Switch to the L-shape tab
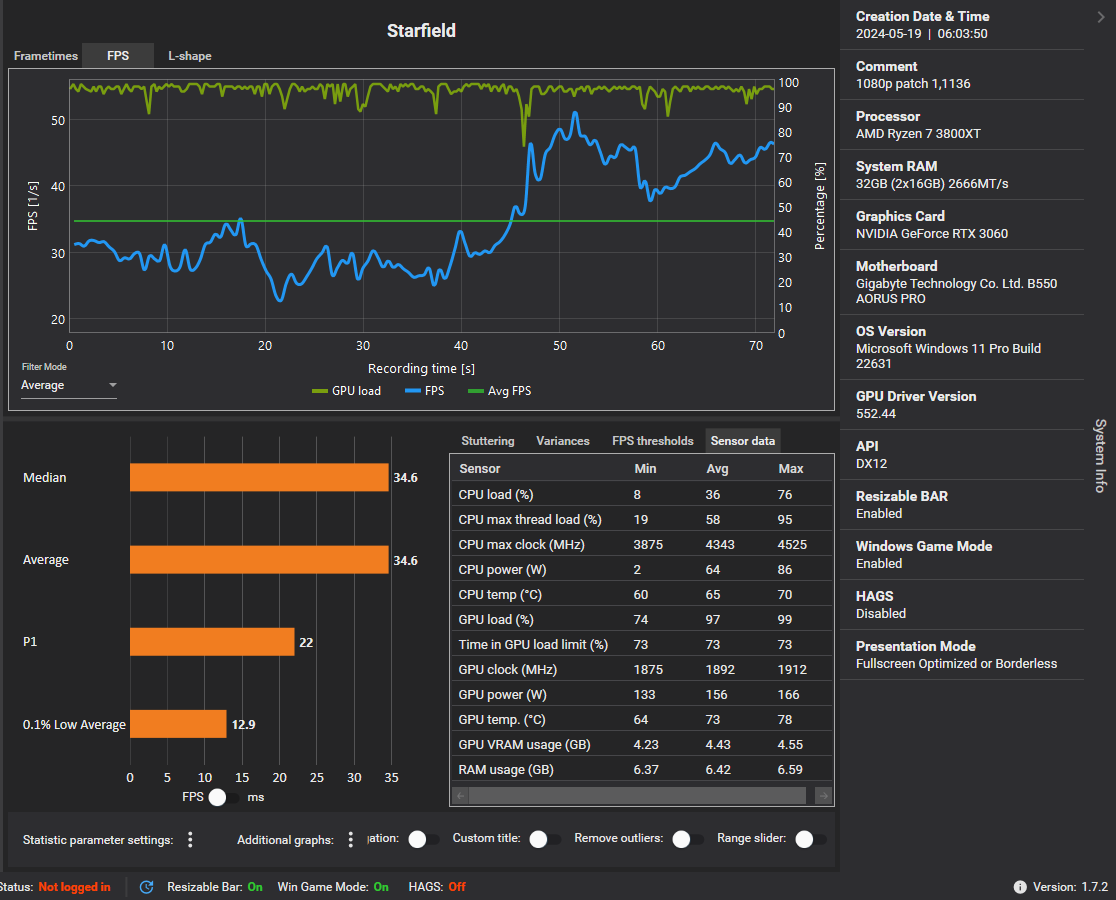The width and height of the screenshot is (1116, 900). pyautogui.click(x=190, y=55)
